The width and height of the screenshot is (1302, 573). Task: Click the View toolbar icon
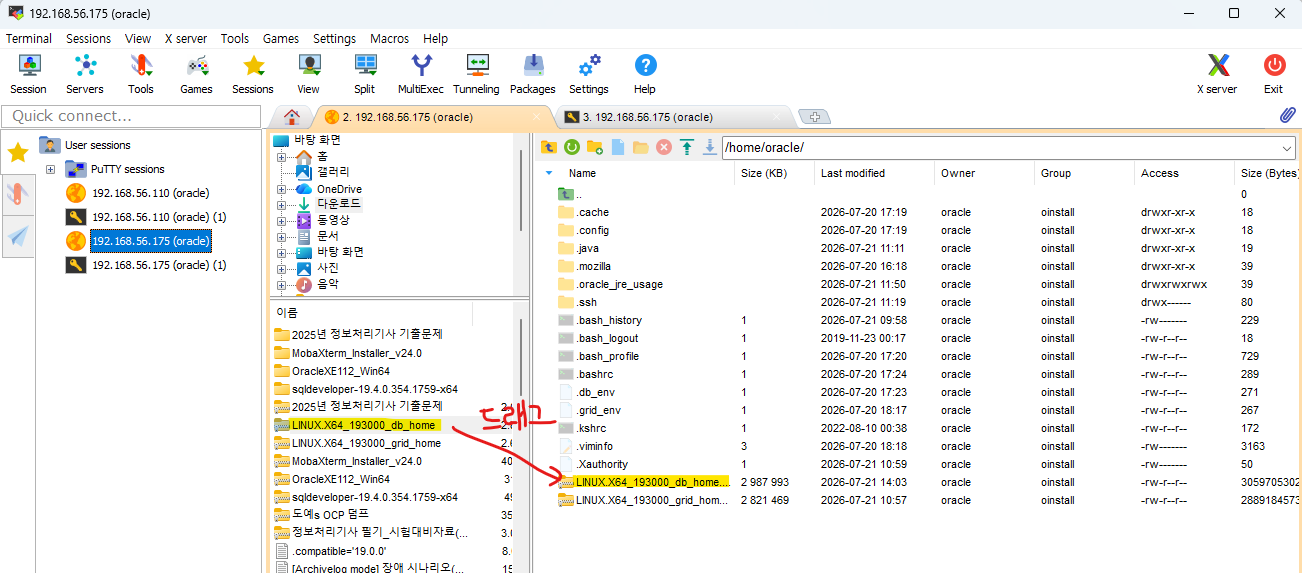pyautogui.click(x=308, y=74)
